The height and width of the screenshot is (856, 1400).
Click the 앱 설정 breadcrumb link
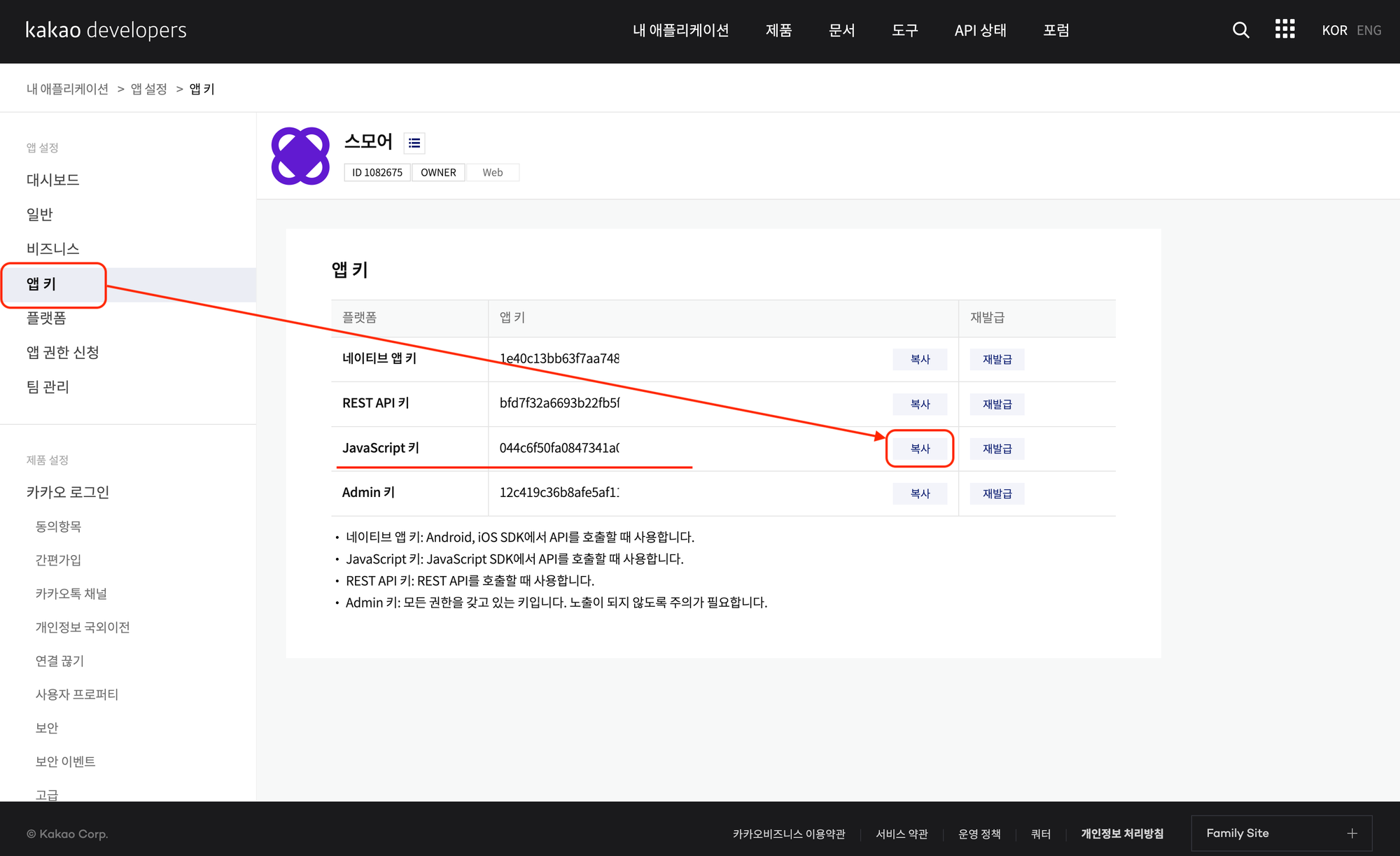(149, 89)
